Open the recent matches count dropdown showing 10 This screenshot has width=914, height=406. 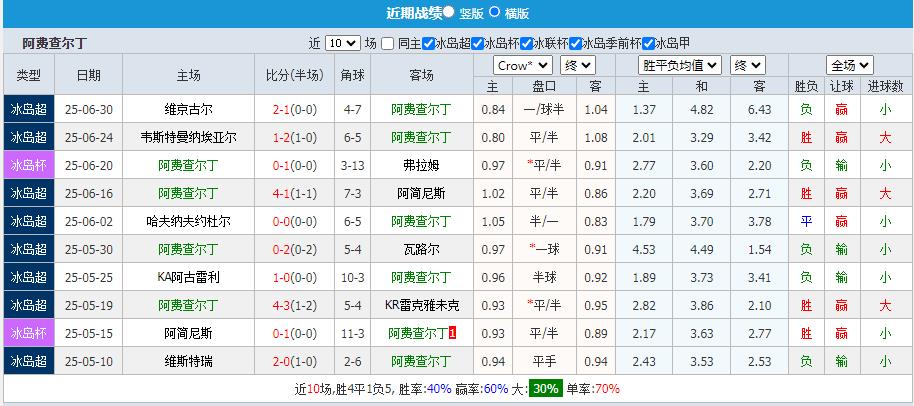[x=342, y=43]
